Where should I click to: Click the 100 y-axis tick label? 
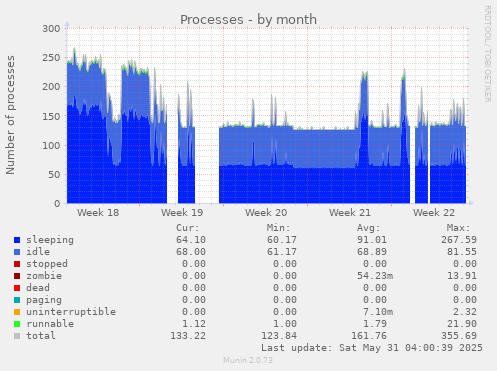(51, 145)
